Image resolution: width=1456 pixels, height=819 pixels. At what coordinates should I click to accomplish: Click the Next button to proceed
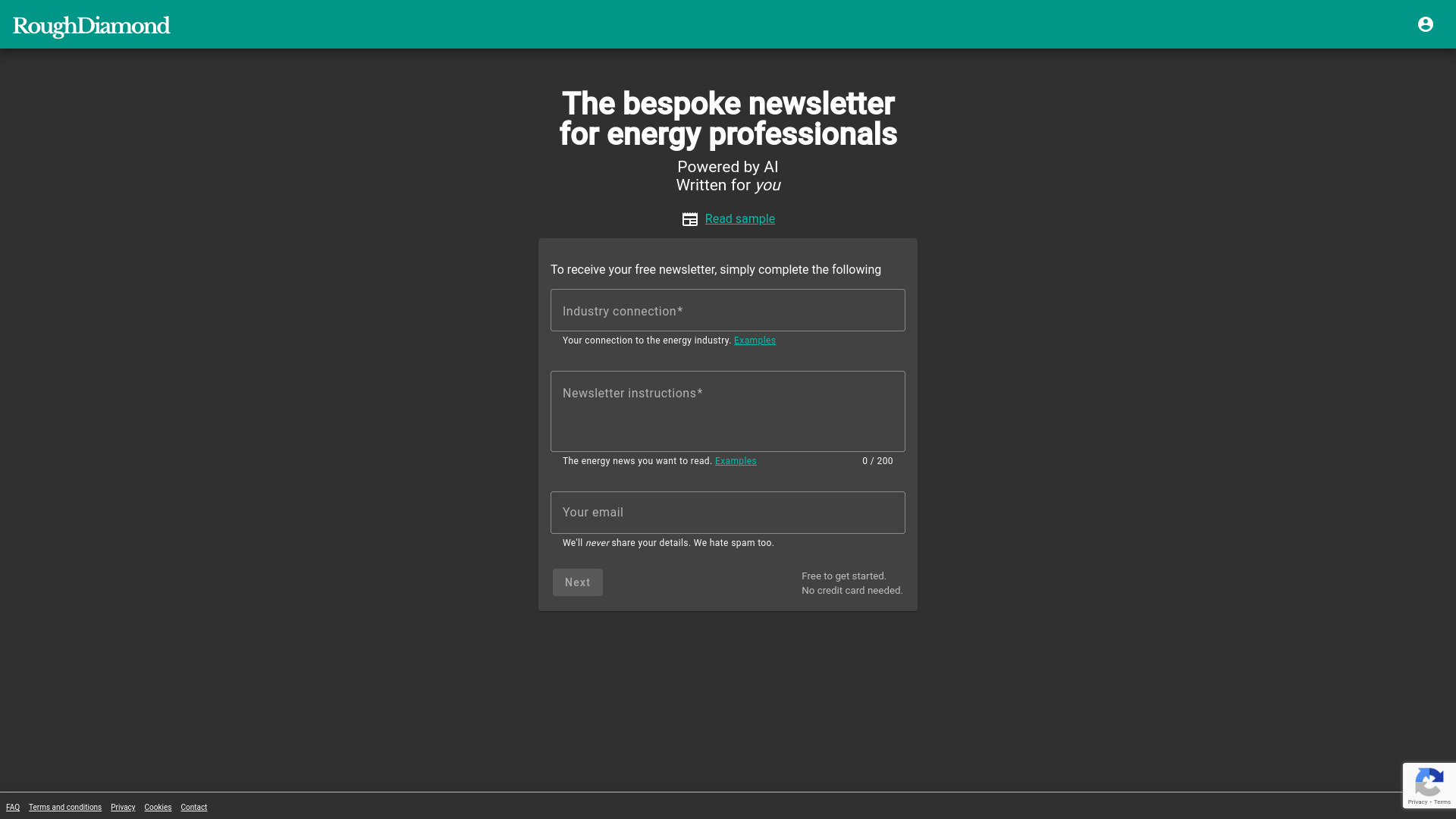577,581
